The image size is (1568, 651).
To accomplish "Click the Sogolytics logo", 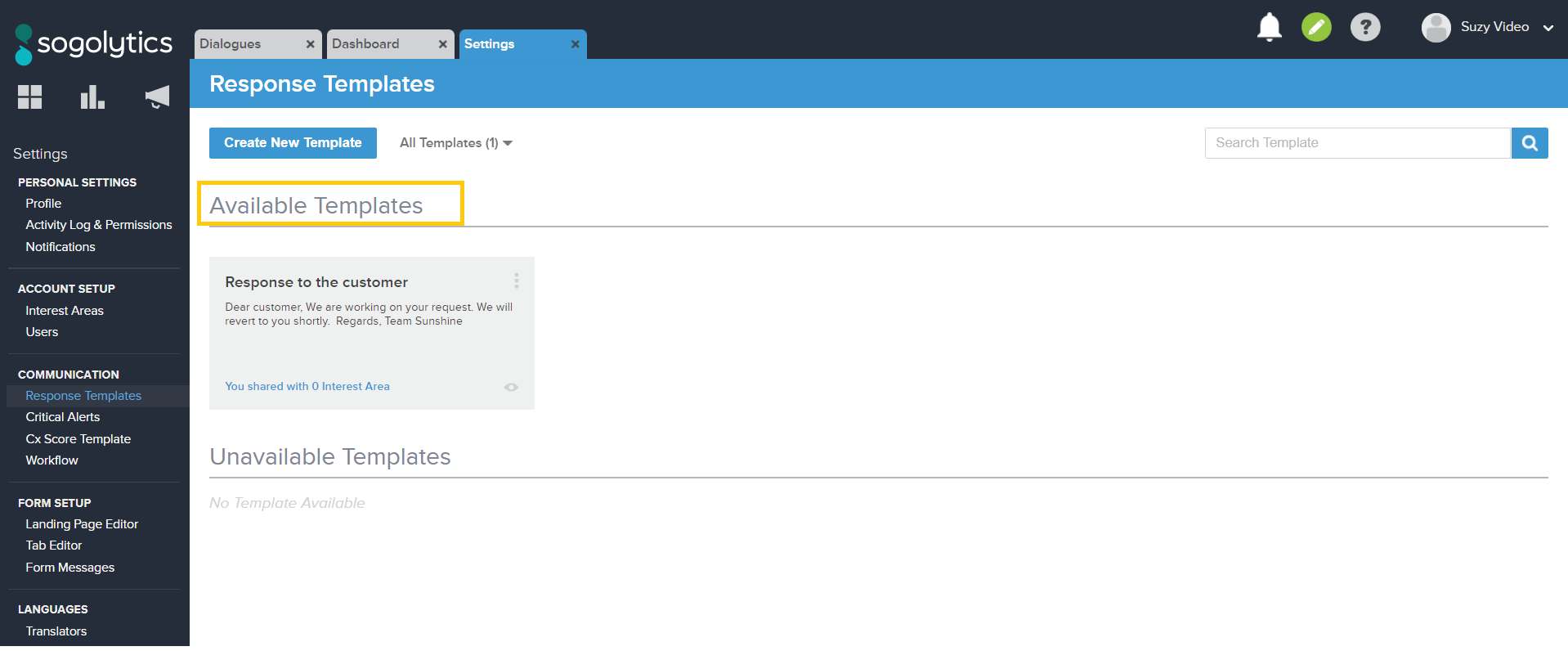I will tap(94, 44).
